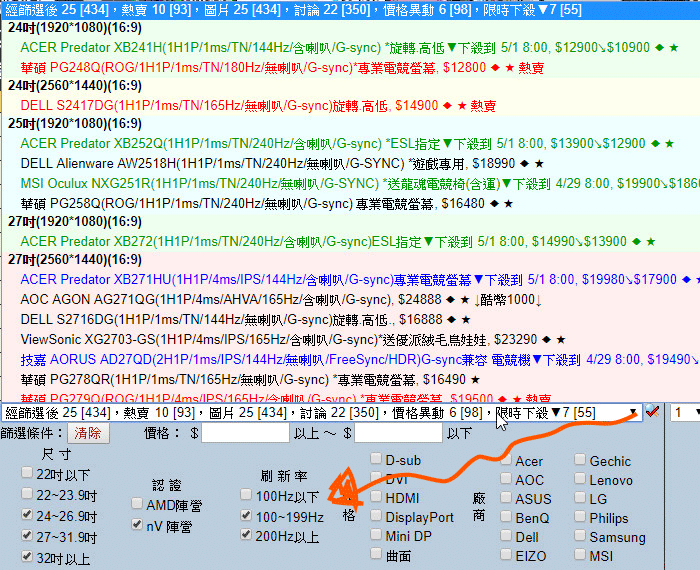Uncheck the 200Hz以上 refresh rate checkbox
700x570 pixels.
[246, 534]
